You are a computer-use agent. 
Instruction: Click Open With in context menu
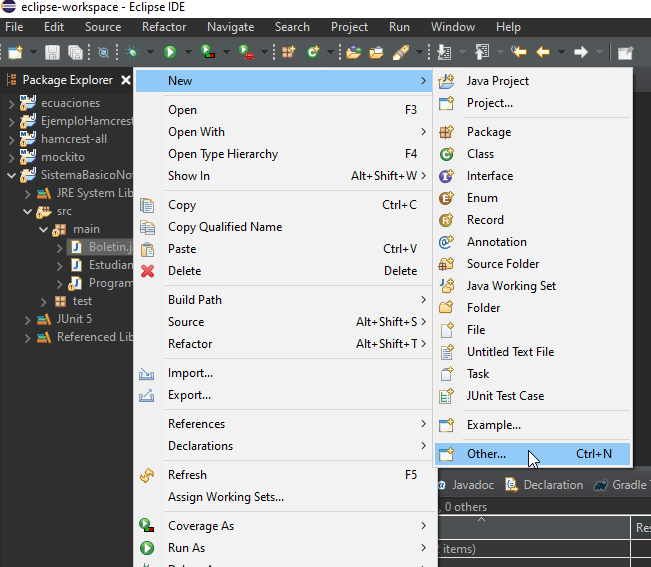tap(284, 132)
